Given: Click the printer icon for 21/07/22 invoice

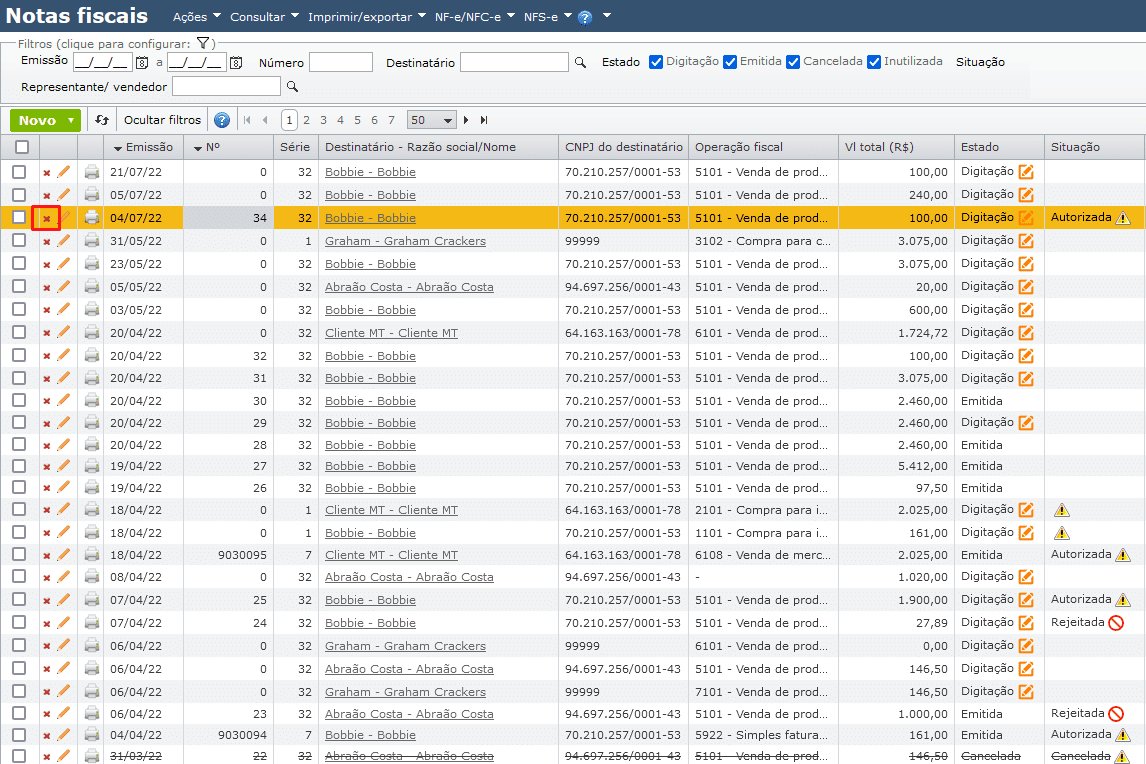Looking at the screenshot, I should click(x=92, y=172).
